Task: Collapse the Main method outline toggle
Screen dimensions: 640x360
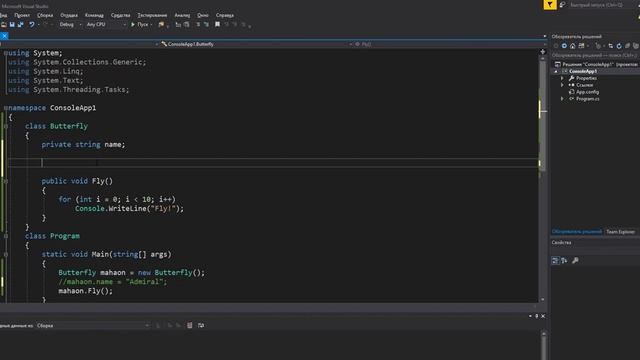Action: (6, 254)
